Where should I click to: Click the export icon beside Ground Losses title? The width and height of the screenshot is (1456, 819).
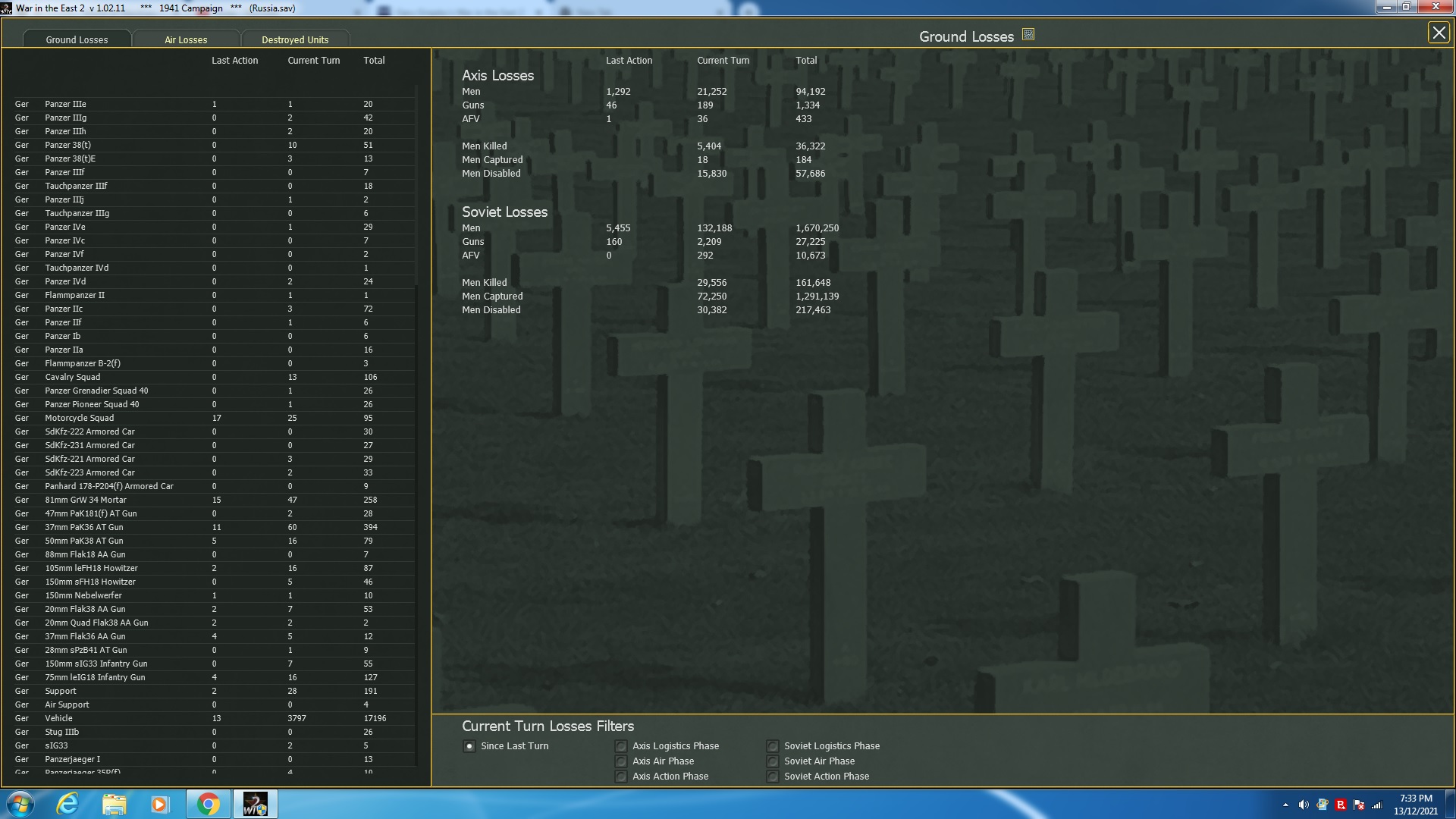1028,35
